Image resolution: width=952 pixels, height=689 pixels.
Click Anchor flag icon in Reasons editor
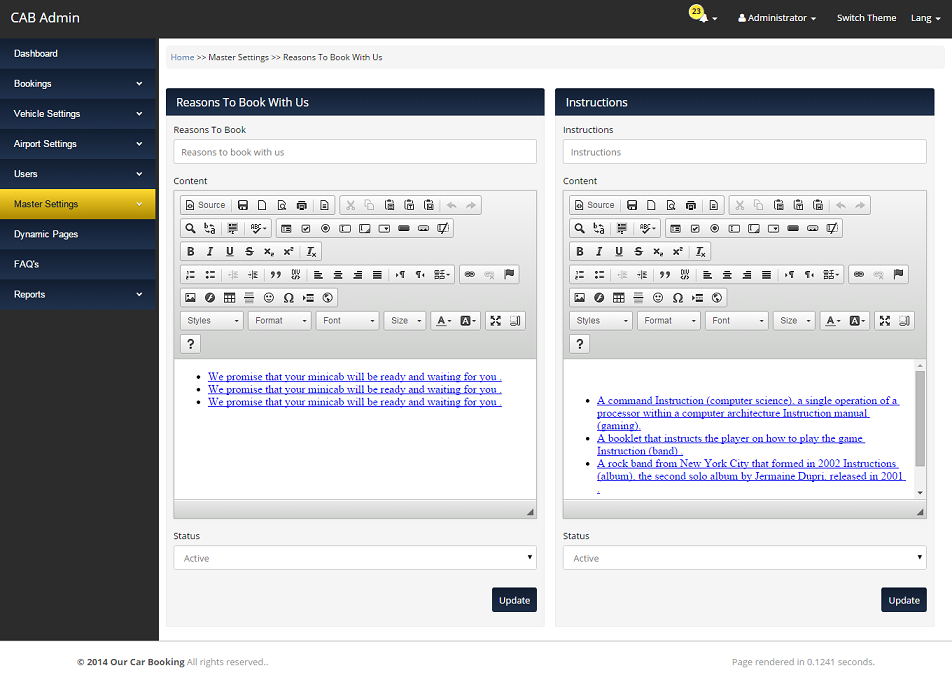pyautogui.click(x=509, y=274)
